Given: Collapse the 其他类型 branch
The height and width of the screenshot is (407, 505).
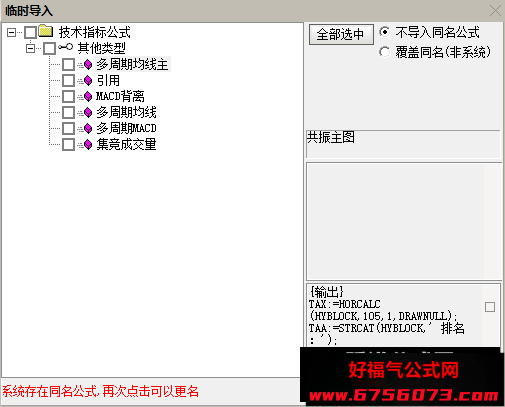Looking at the screenshot, I should [x=30, y=49].
